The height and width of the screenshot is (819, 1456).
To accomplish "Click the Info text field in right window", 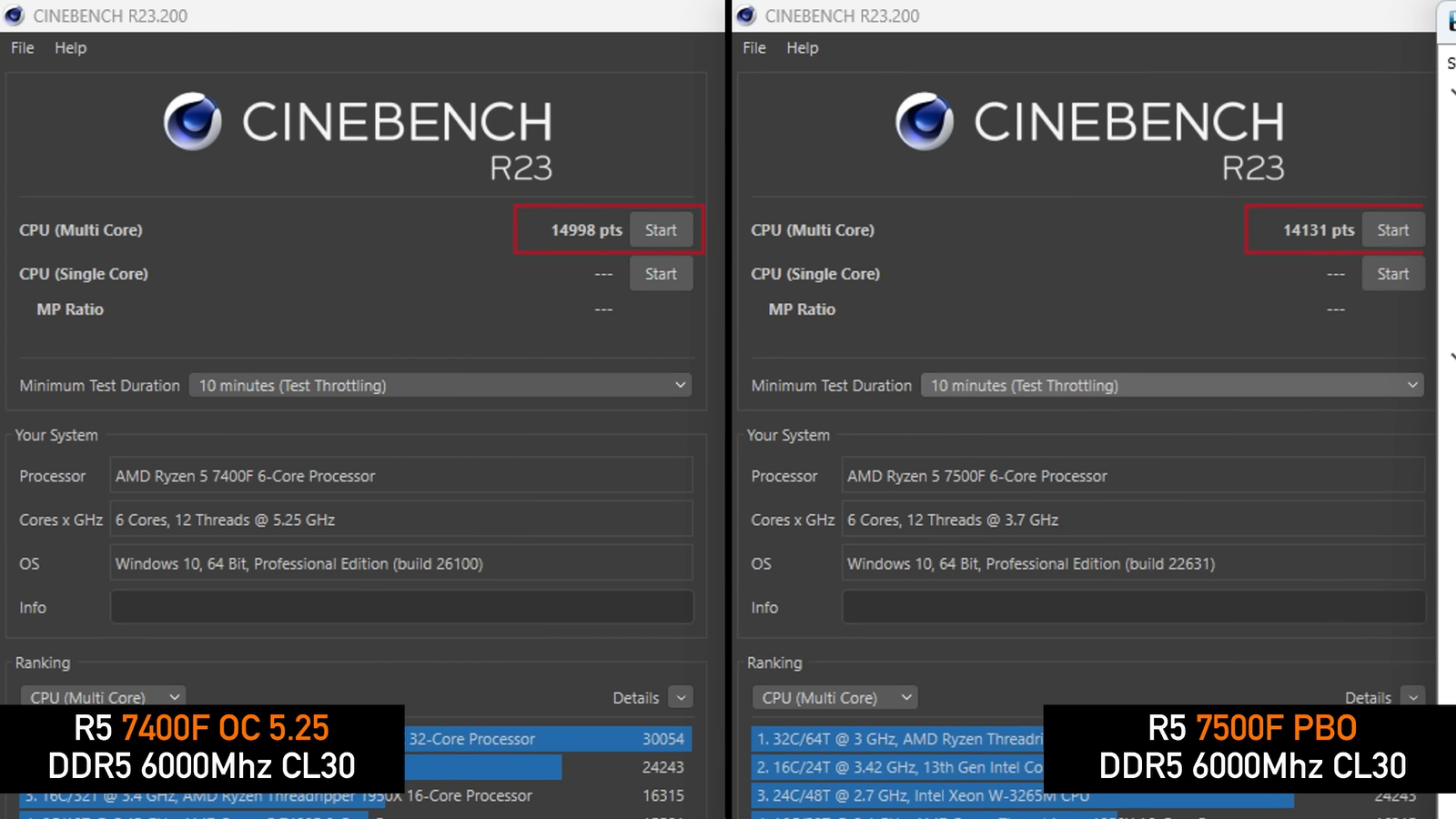I will tap(1133, 607).
